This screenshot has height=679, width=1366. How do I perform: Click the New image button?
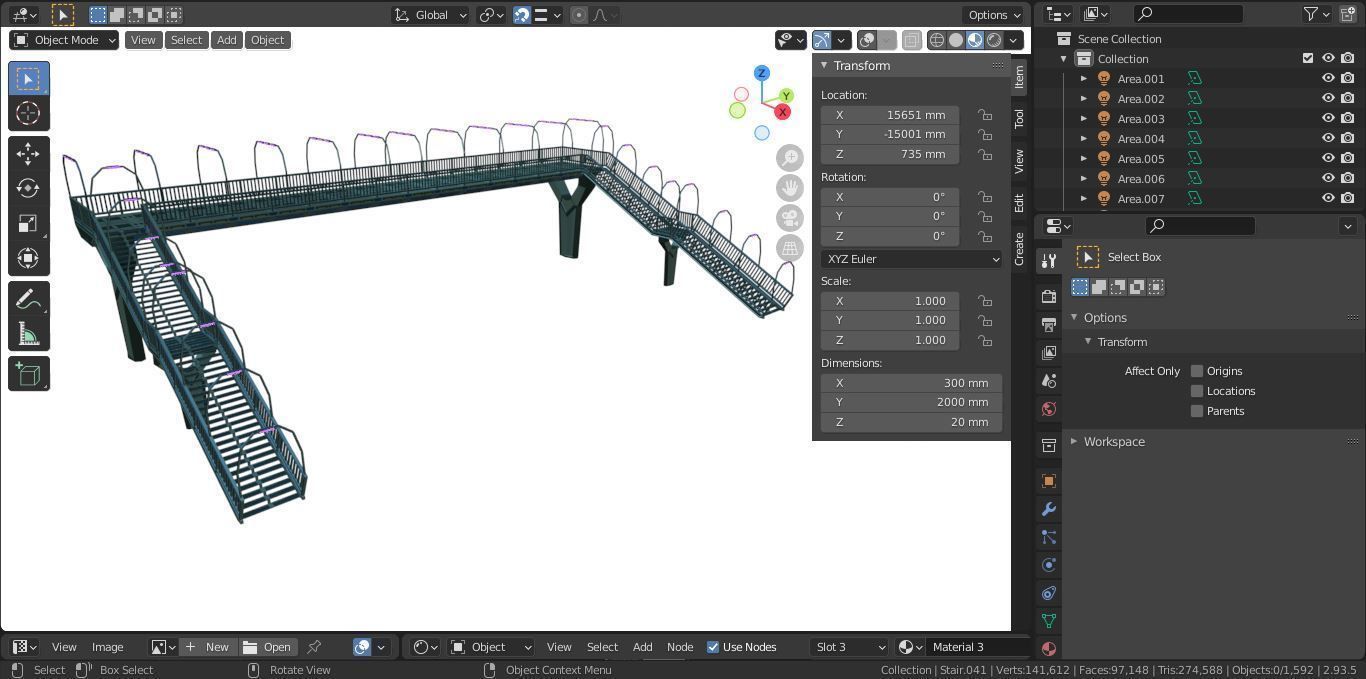207,647
